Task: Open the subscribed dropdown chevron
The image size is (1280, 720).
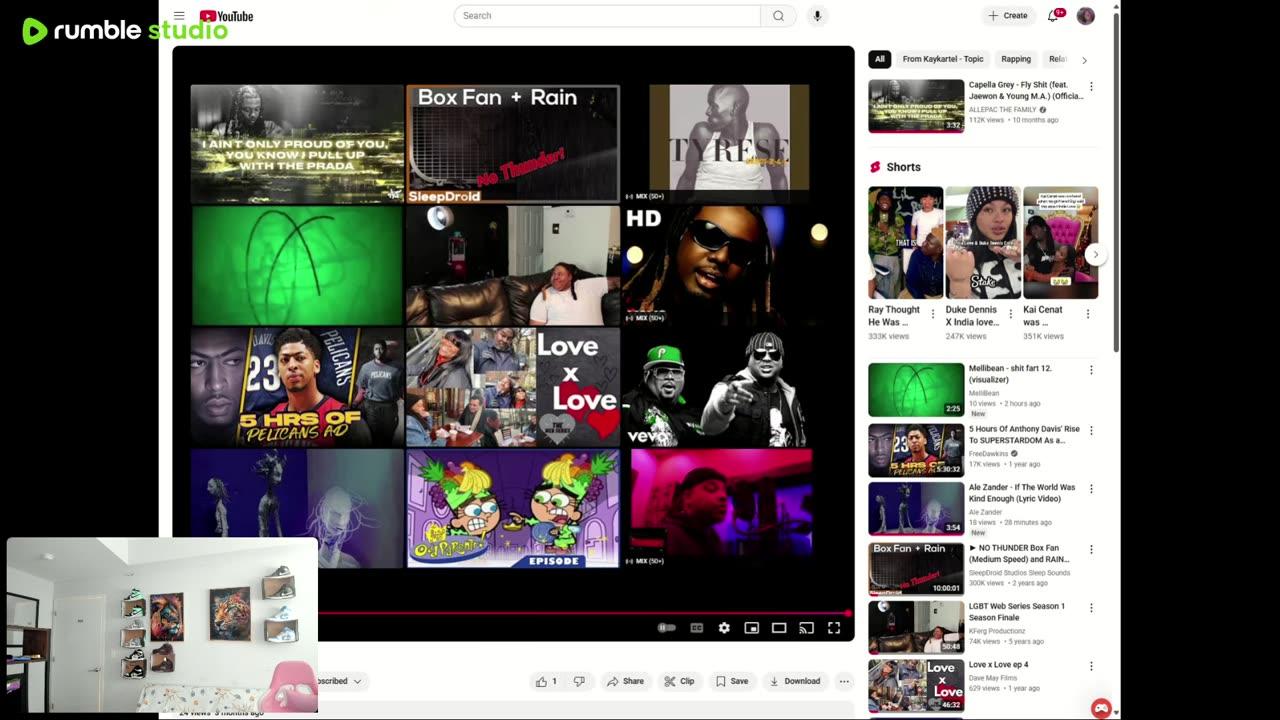Action: tap(357, 681)
